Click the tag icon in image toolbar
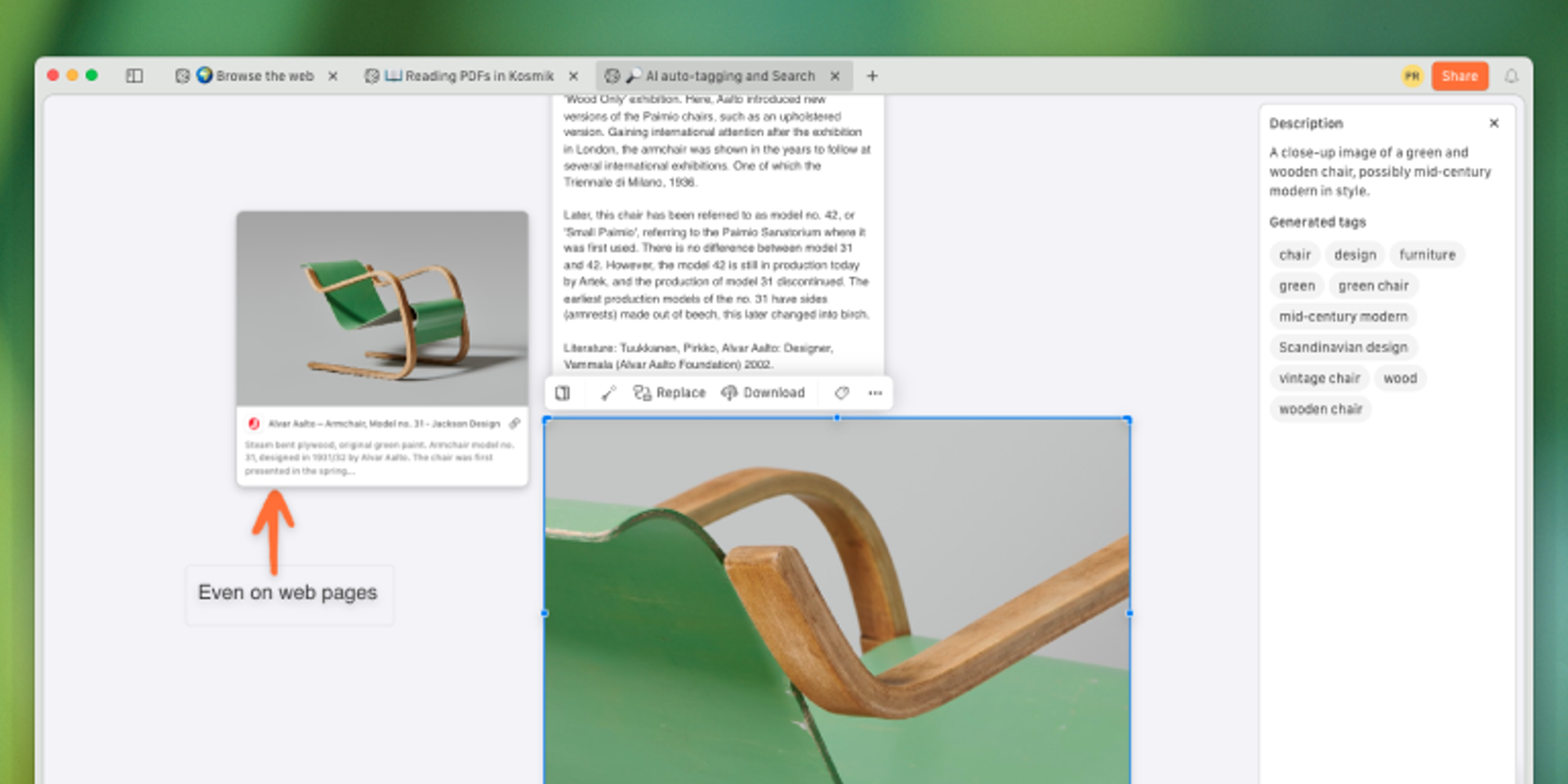Viewport: 1568px width, 784px height. point(841,393)
